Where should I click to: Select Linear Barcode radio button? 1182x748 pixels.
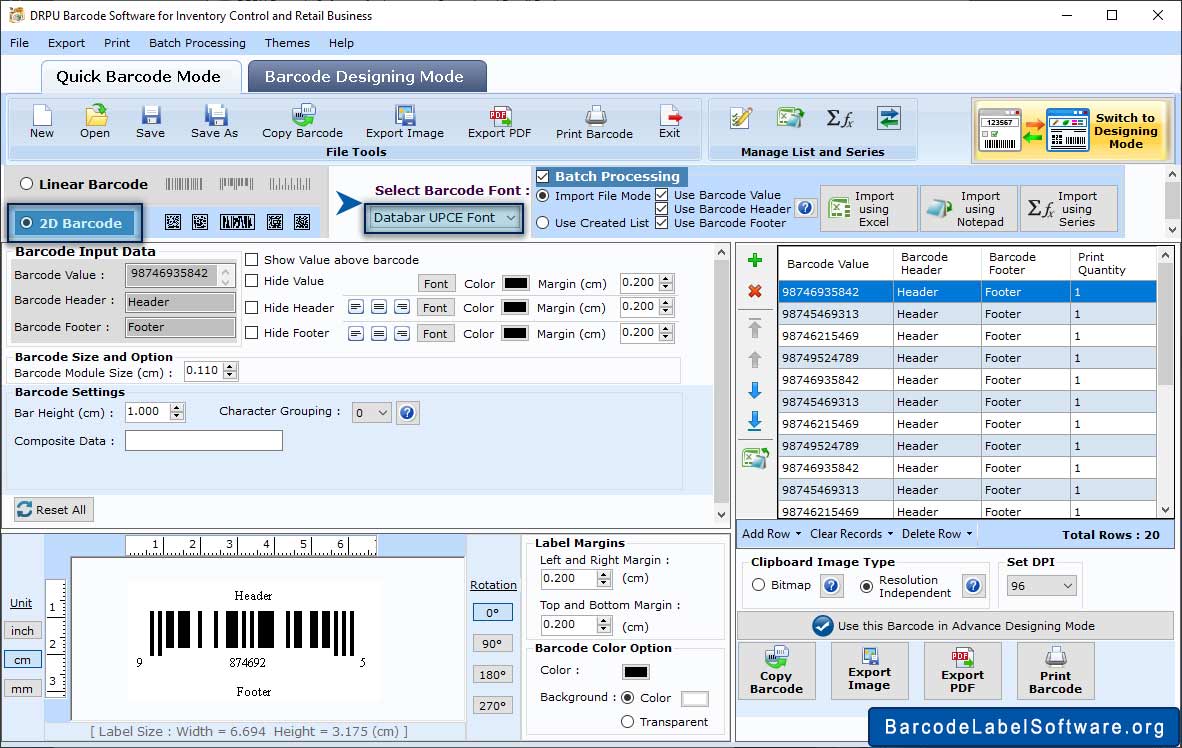click(26, 184)
